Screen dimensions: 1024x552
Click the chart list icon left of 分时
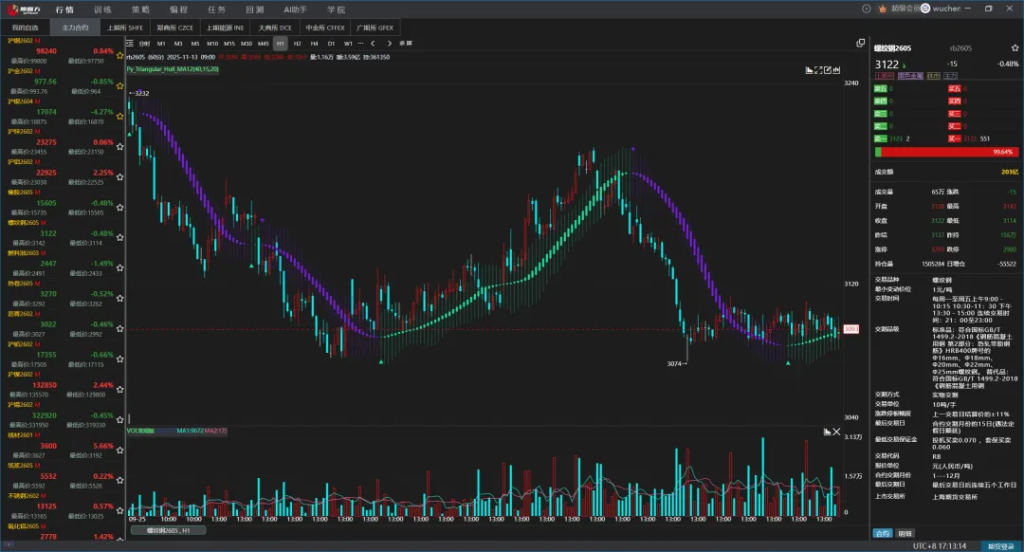pos(131,44)
